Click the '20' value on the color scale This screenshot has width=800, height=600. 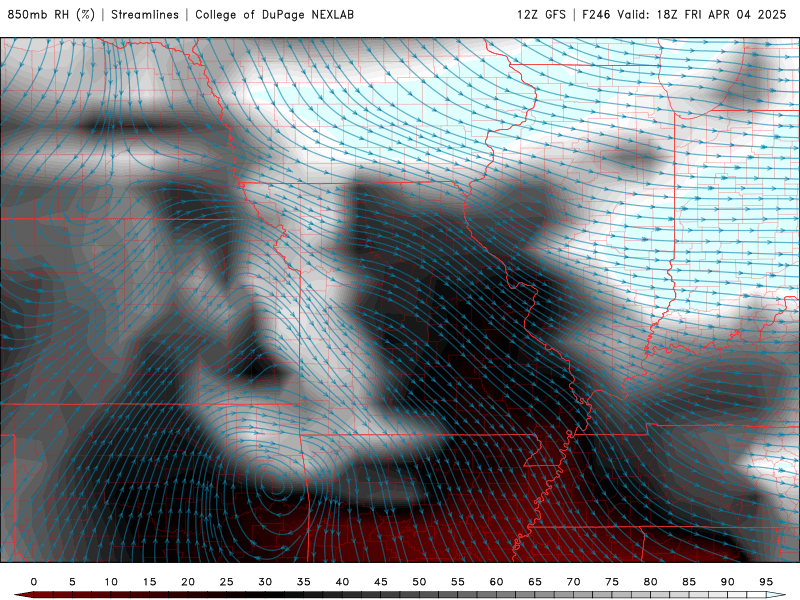coord(188,582)
